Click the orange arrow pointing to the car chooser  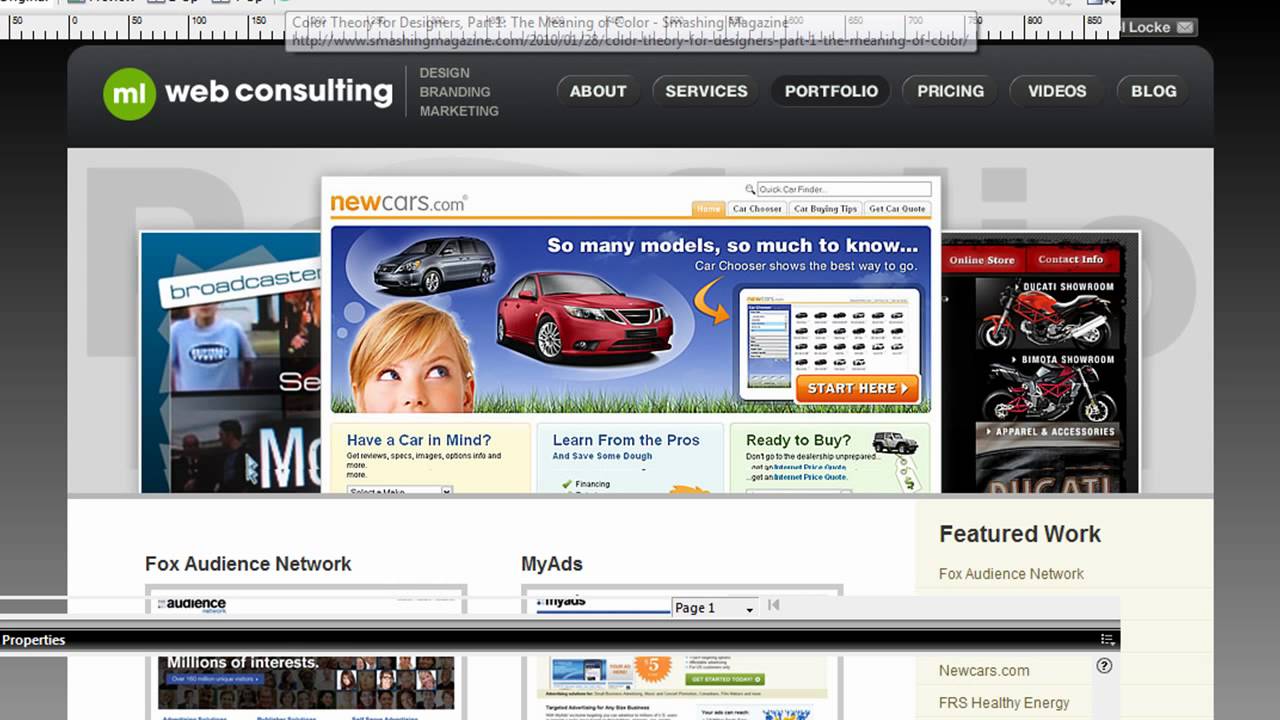pyautogui.click(x=712, y=301)
